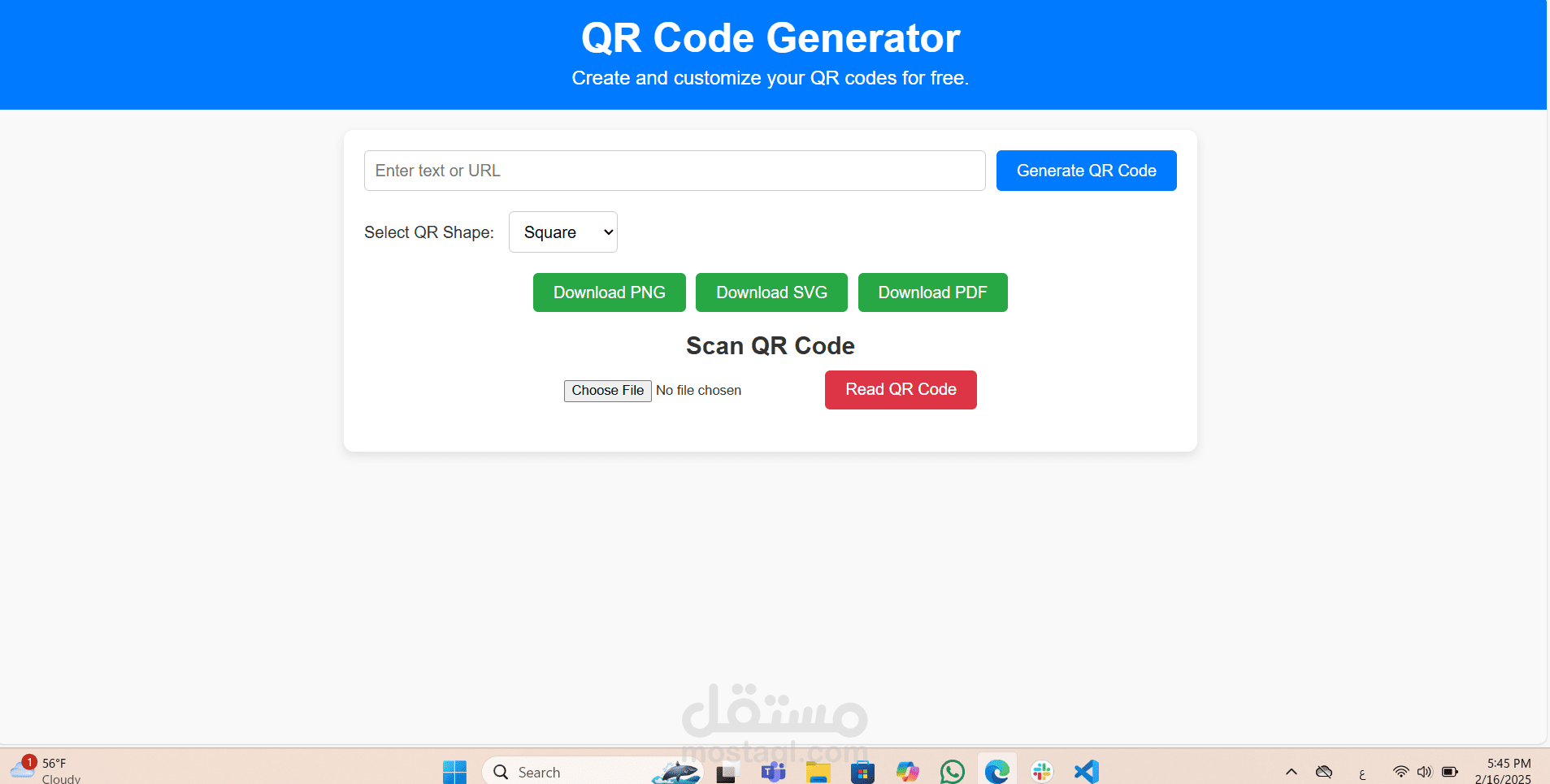Screen dimensions: 1550x784
Task: Open Slack from the taskbar
Action: pos(1042,772)
